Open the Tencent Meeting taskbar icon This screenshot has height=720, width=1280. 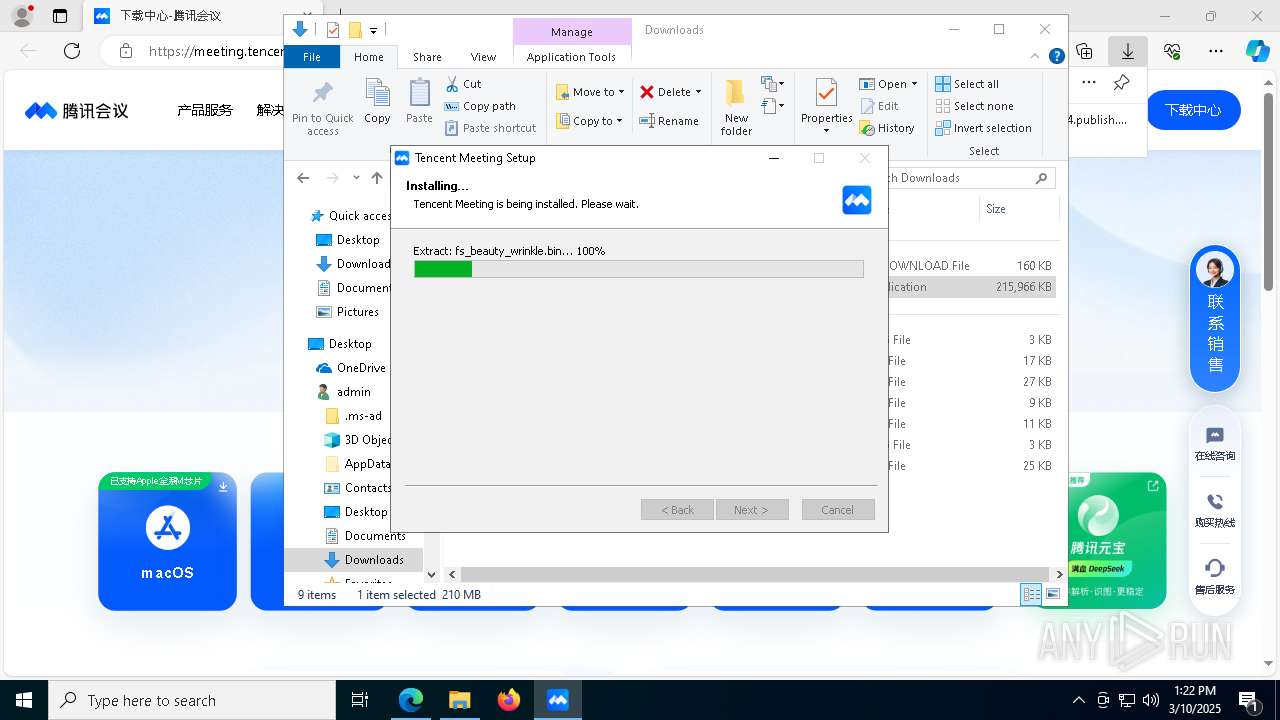pos(558,700)
